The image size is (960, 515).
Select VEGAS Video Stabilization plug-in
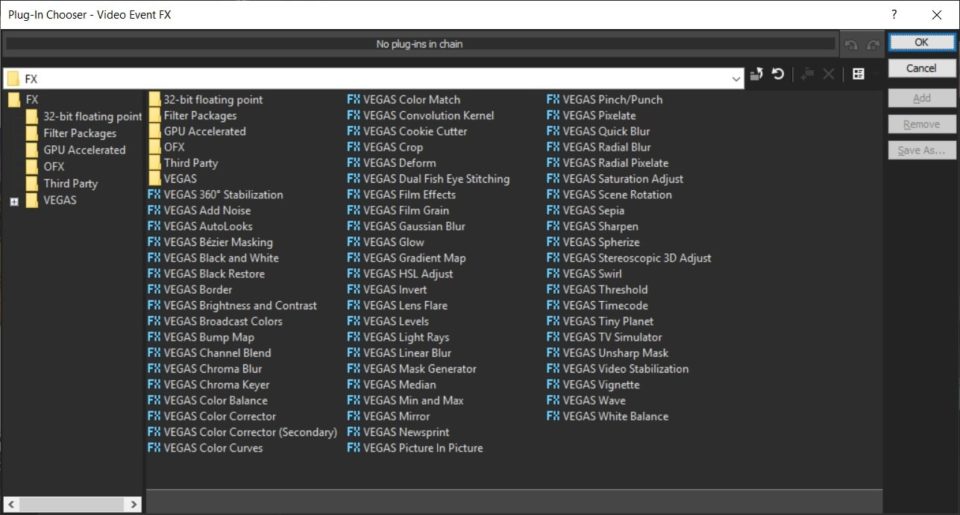[618, 369]
